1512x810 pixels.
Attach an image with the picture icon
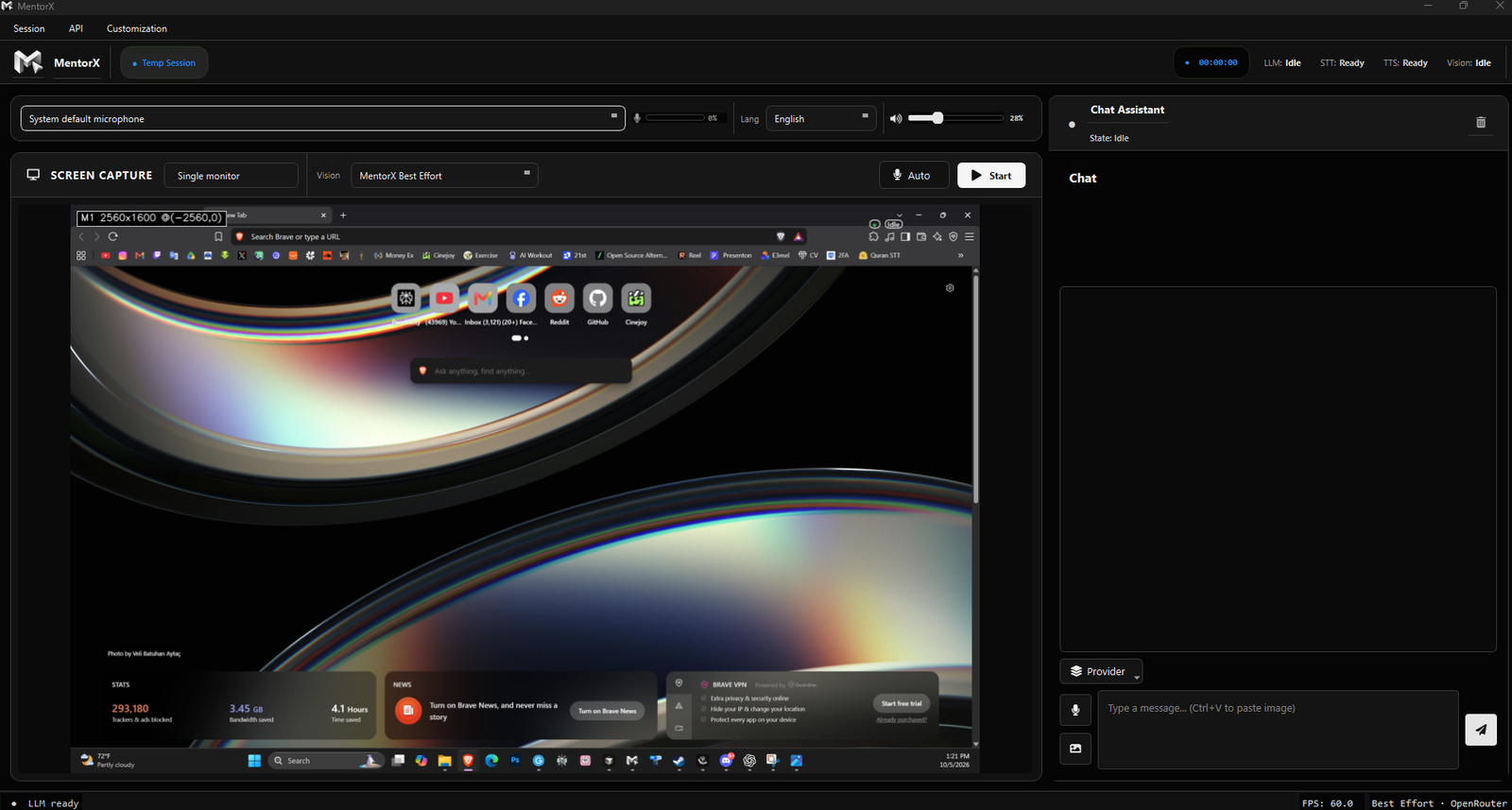pyautogui.click(x=1075, y=749)
